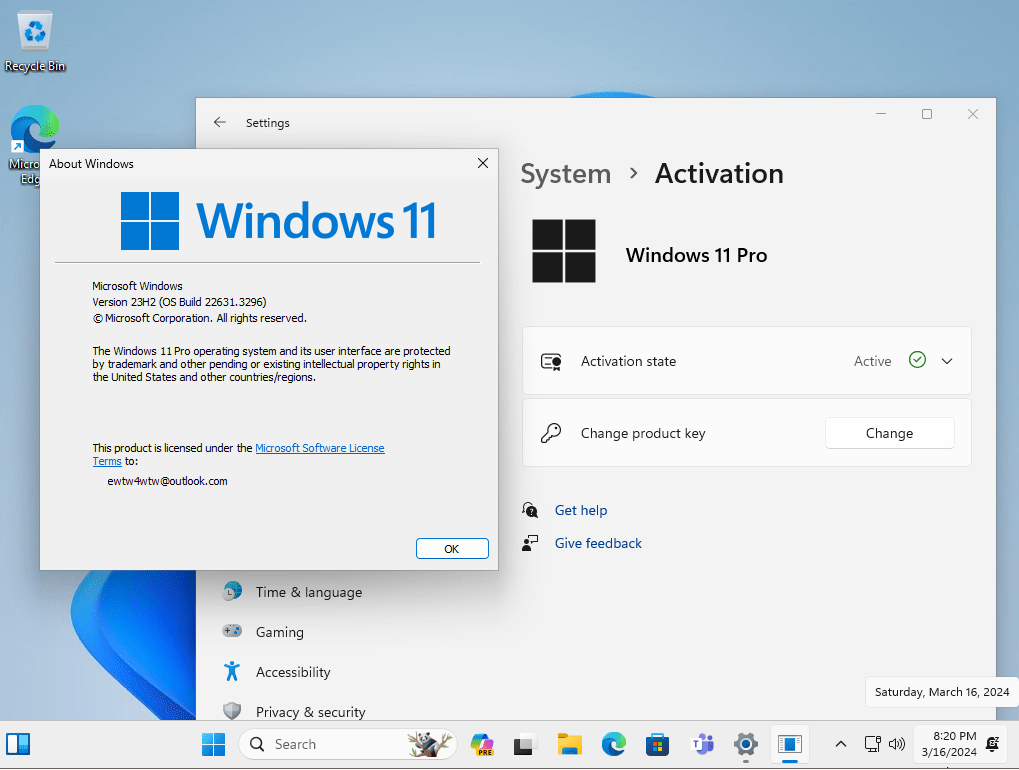Screen dimensions: 1019x770
Task: Open the Widgets panel icon
Action: (x=18, y=744)
